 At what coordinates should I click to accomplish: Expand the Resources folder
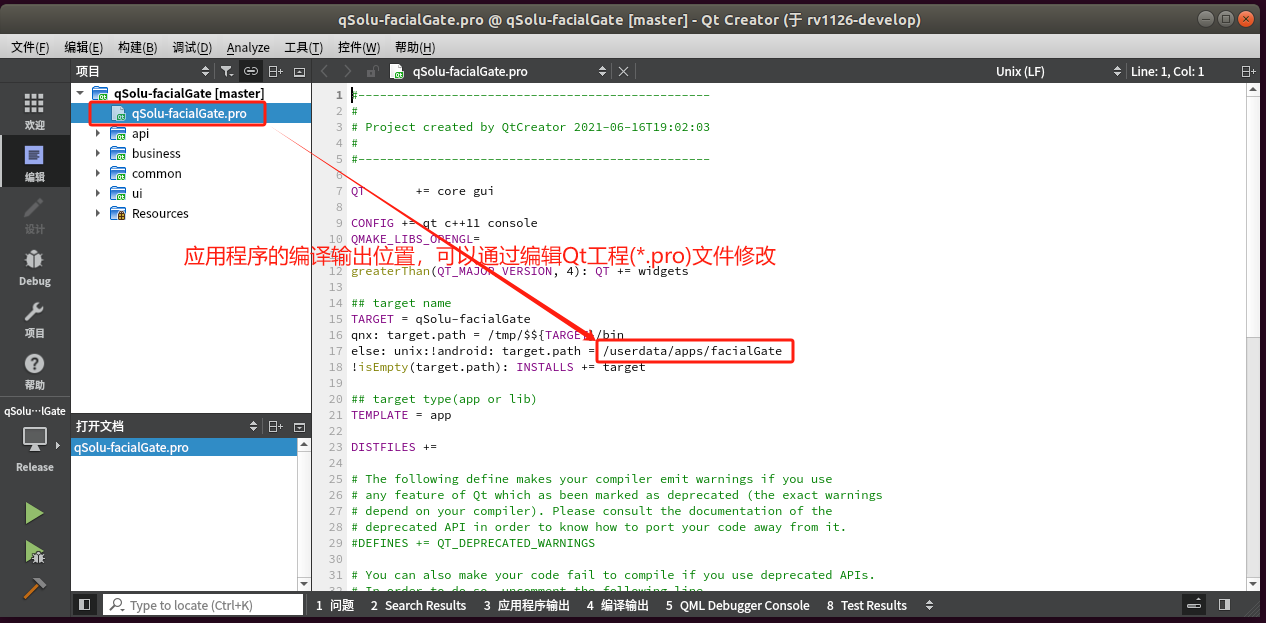coord(98,213)
